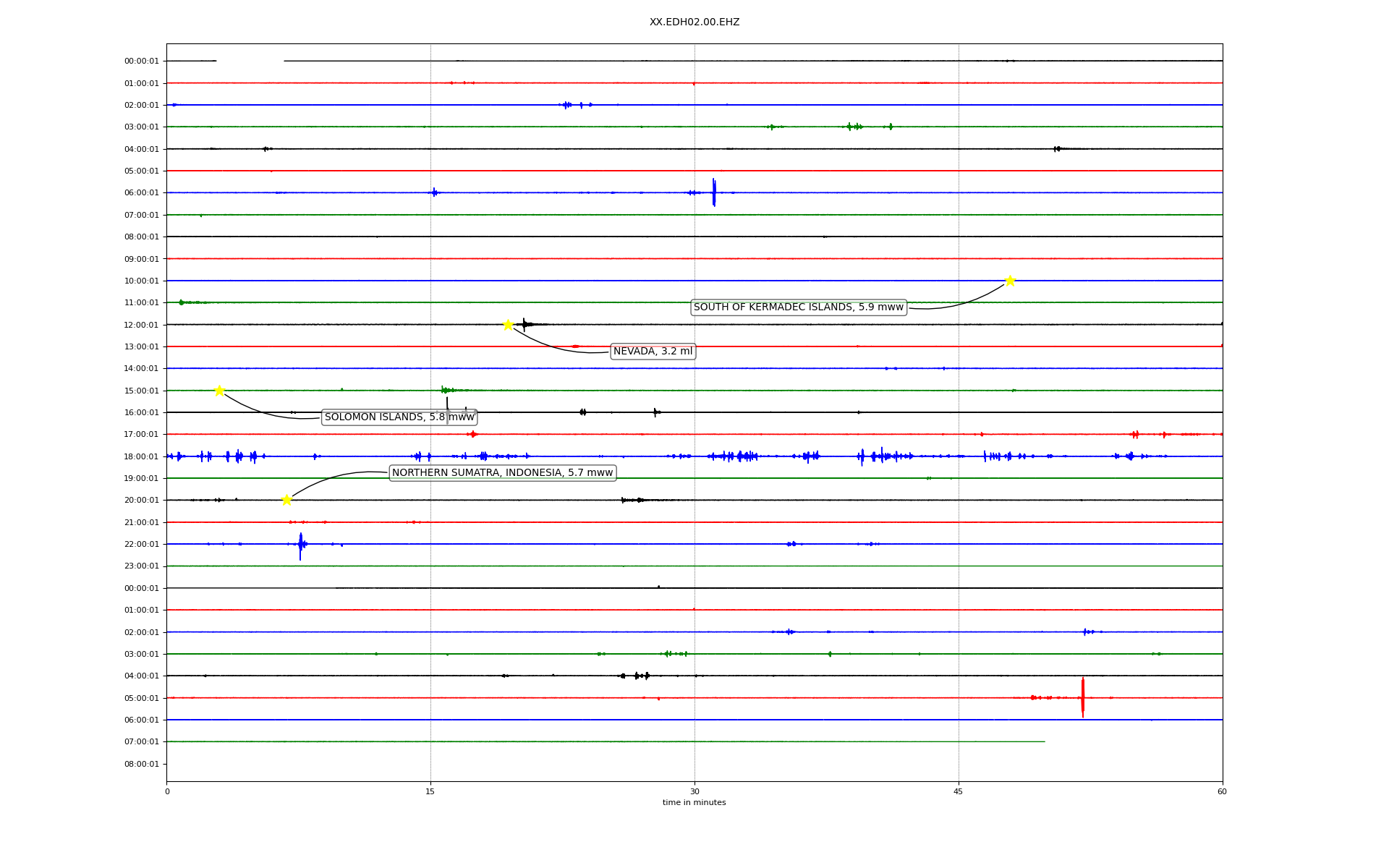Click the blue spike on 22:00:01 trace
Screen dimensions: 1389x868
300,545
